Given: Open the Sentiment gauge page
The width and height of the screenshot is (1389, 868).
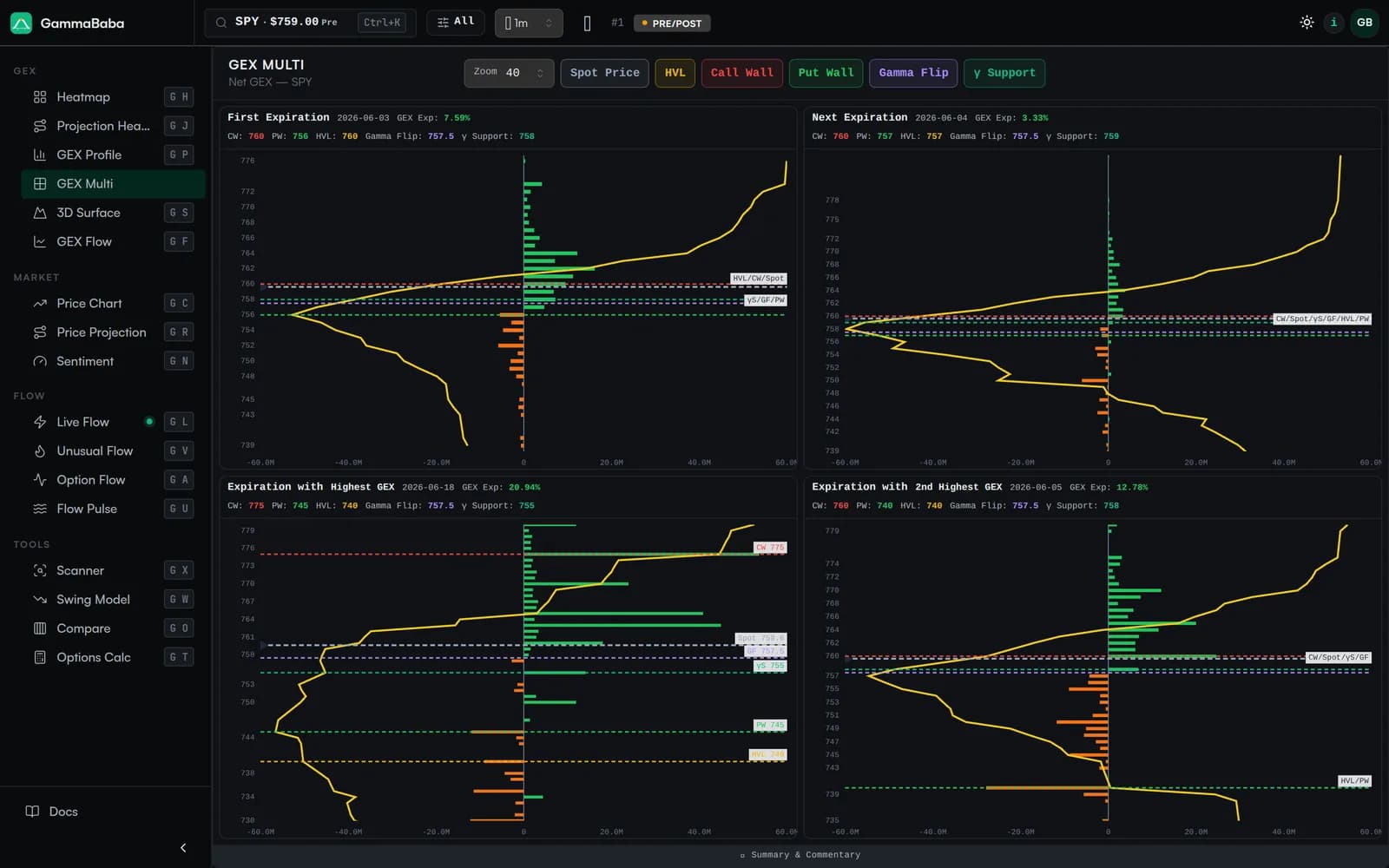Looking at the screenshot, I should pyautogui.click(x=113, y=361).
